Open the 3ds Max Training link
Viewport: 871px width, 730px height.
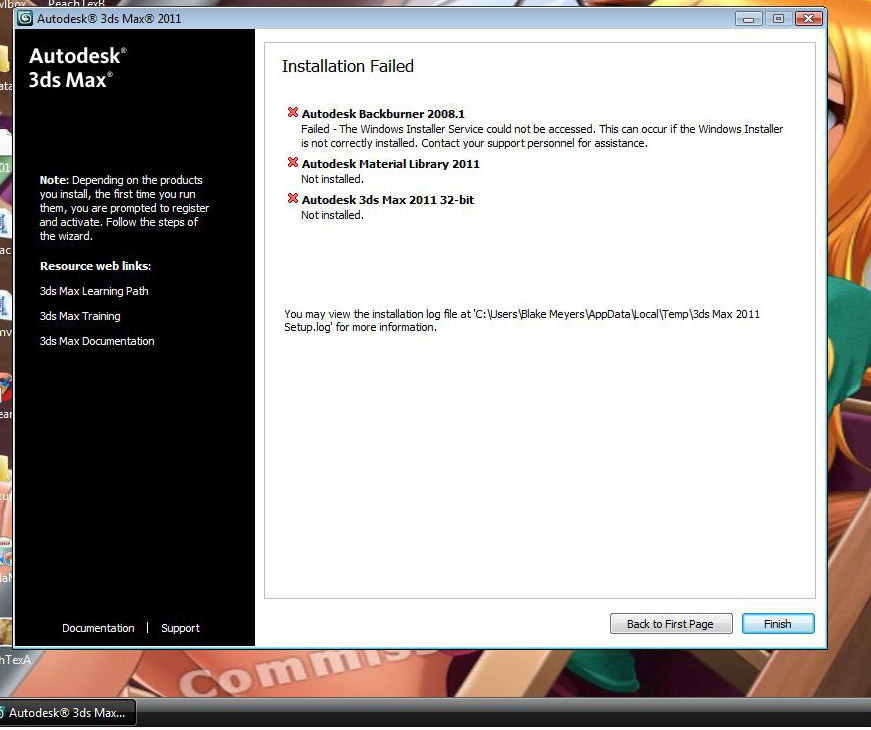tap(80, 316)
